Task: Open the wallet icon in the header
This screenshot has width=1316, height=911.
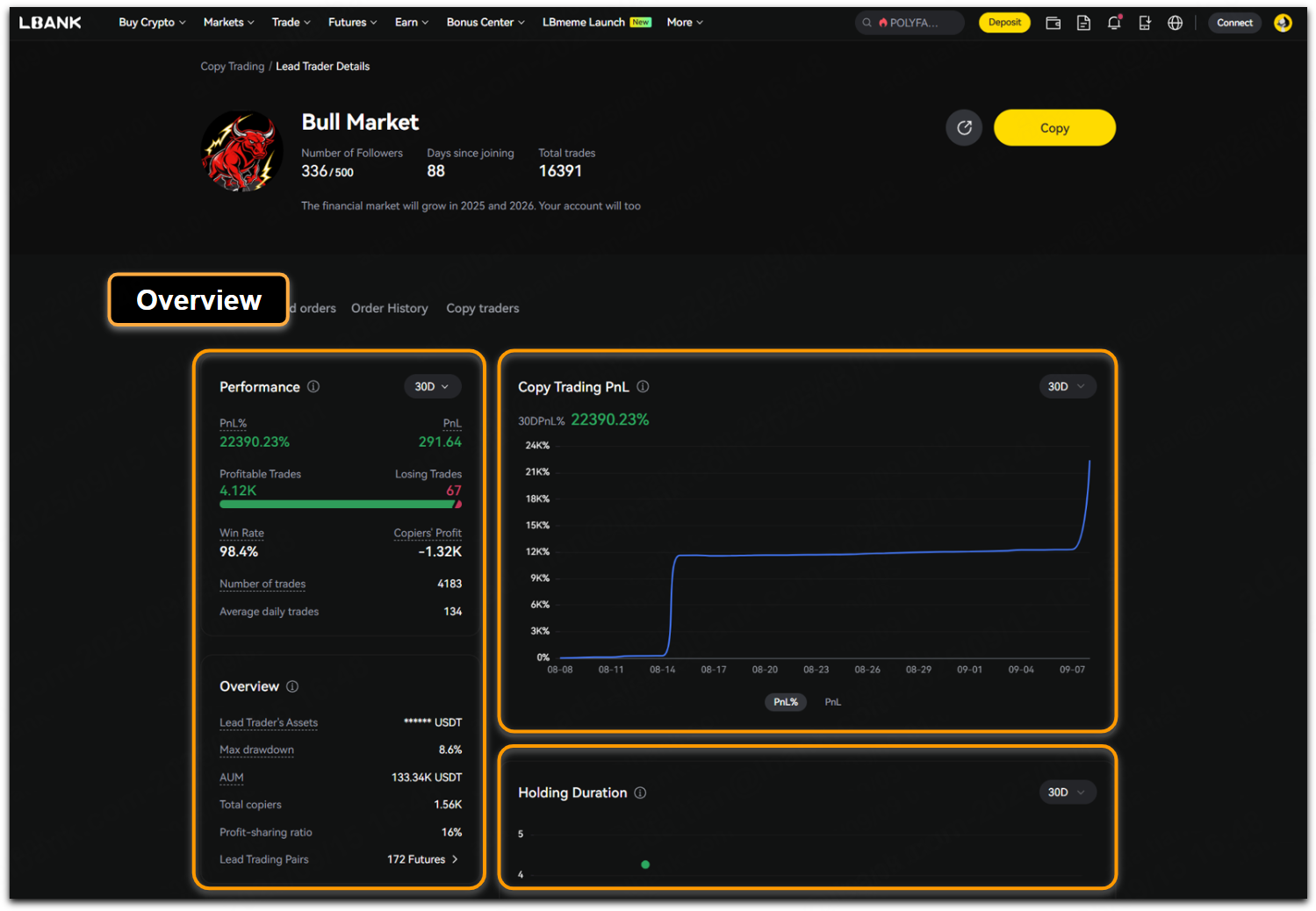Action: click(1053, 23)
